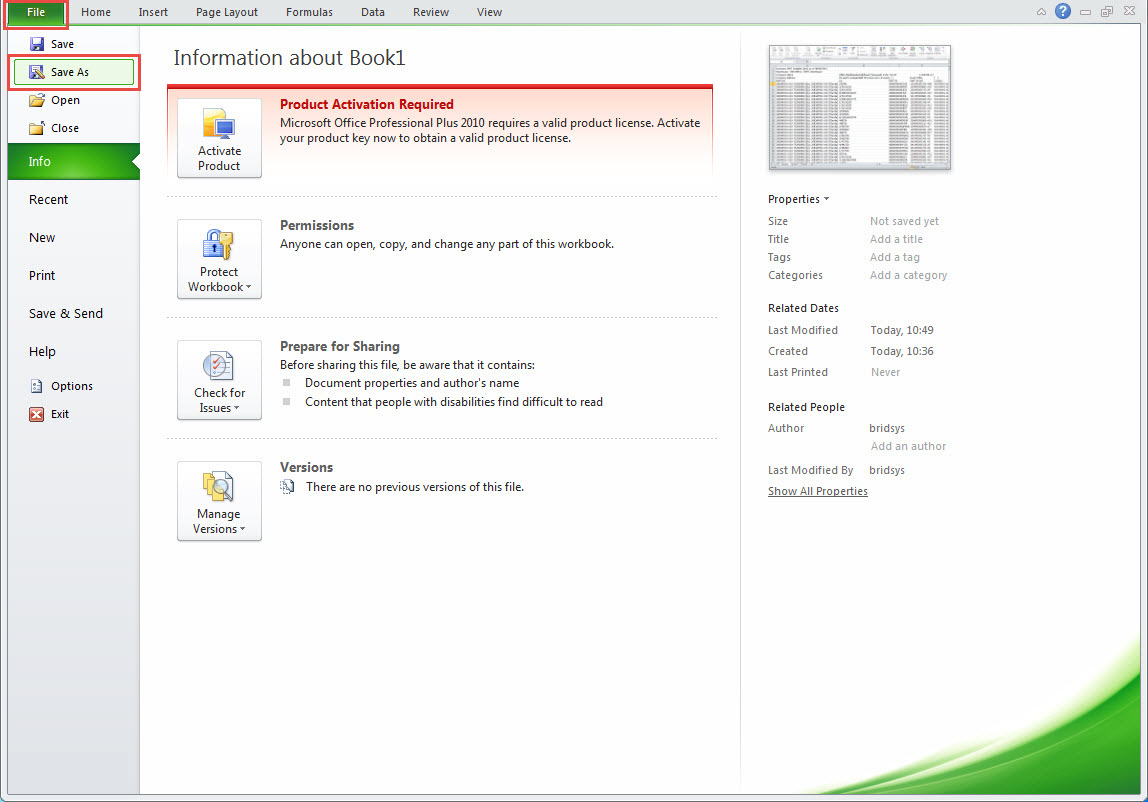
Task: Select Info in the backstage menu
Action: point(73,162)
